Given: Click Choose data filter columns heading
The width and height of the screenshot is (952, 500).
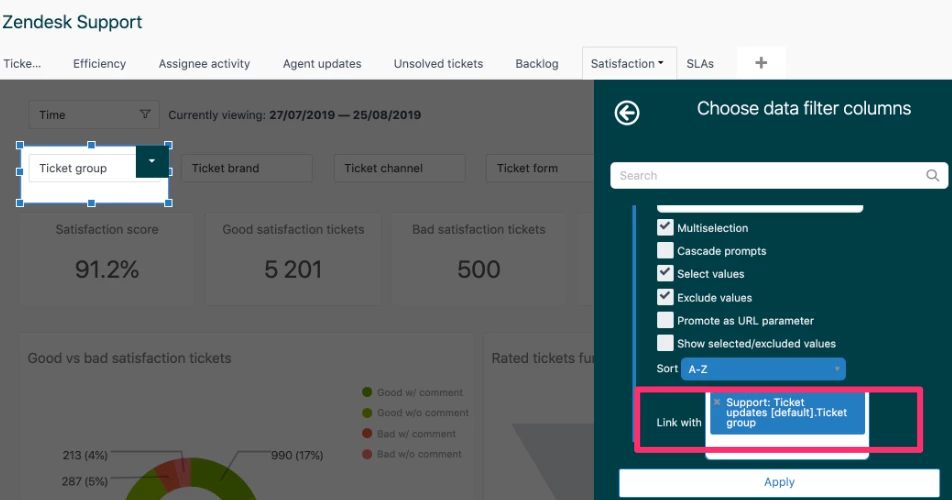Looking at the screenshot, I should [x=803, y=108].
